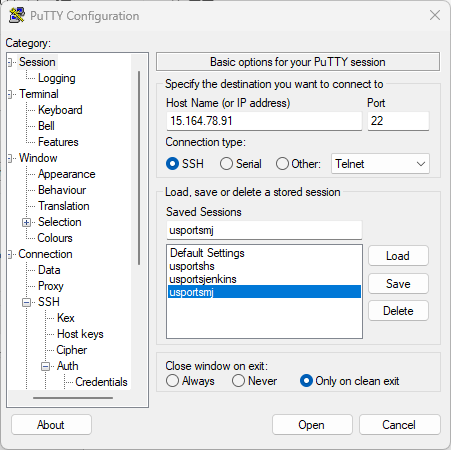Open the Translation settings category
Screen dimensions: 451x450
[64, 206]
